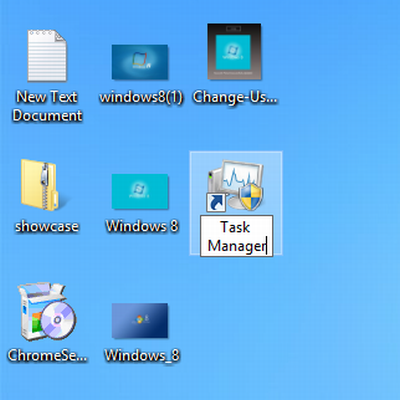The width and height of the screenshot is (400, 400).
Task: Select the ChromeSe... installer icon
Action: click(47, 311)
